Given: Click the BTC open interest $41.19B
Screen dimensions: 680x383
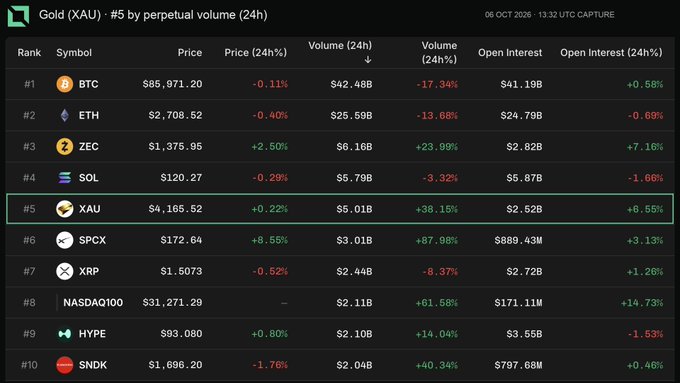Looking at the screenshot, I should [x=521, y=84].
